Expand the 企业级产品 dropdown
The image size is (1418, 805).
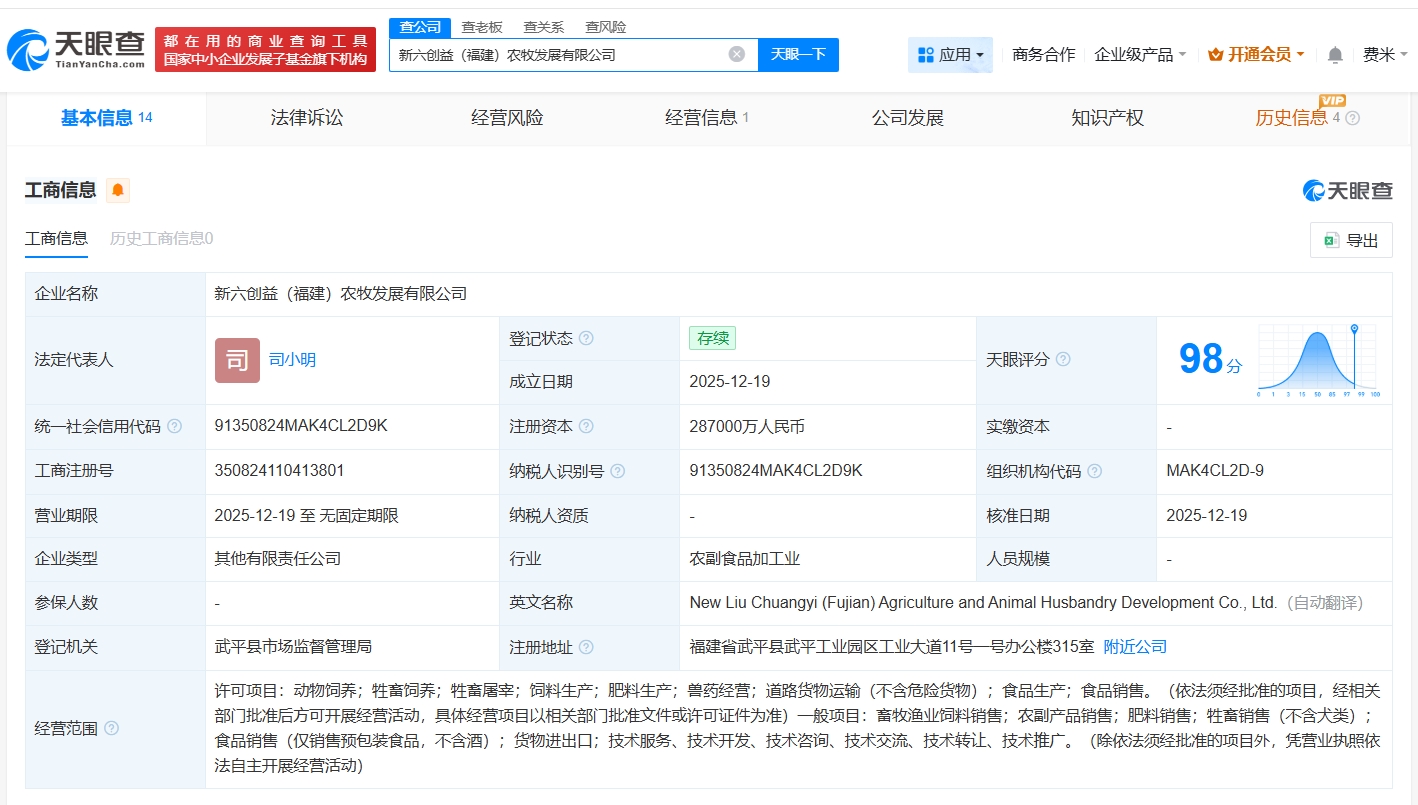[1140, 55]
